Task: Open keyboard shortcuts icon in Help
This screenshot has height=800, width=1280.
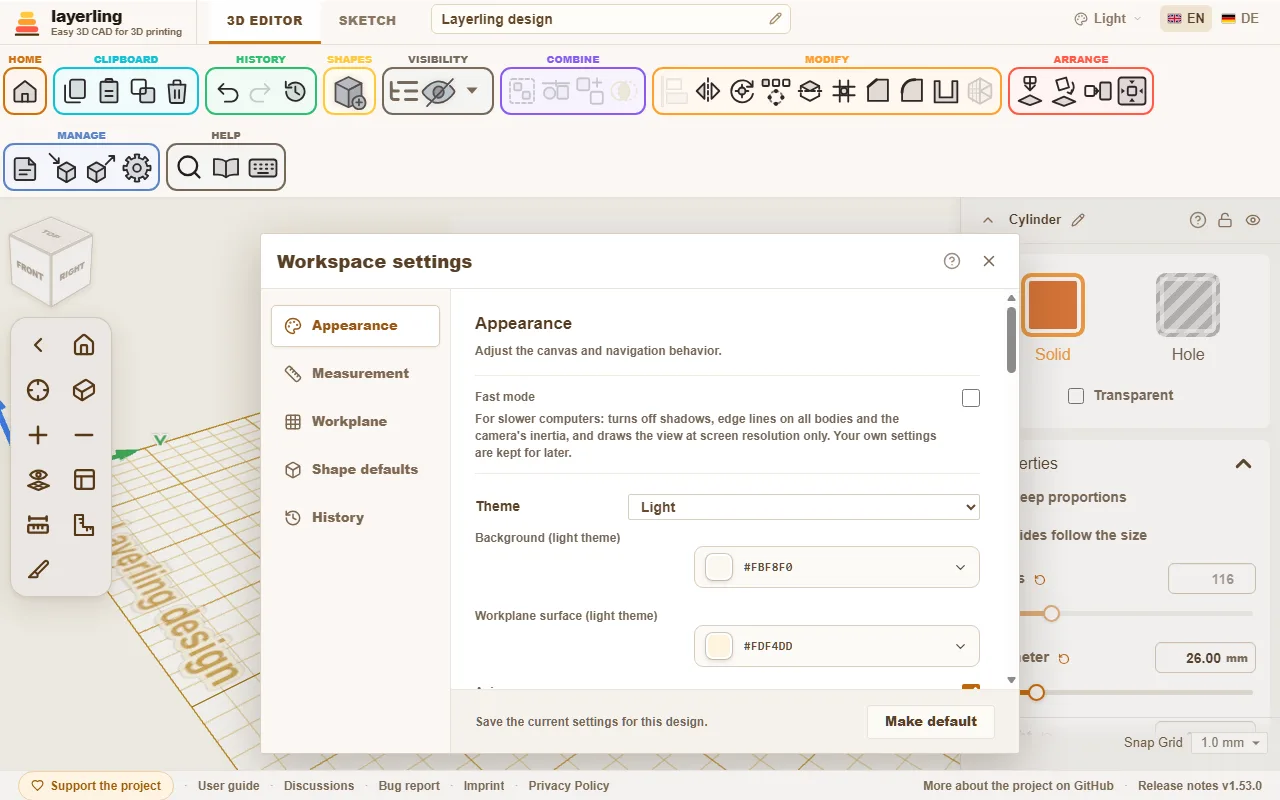Action: coord(263,168)
